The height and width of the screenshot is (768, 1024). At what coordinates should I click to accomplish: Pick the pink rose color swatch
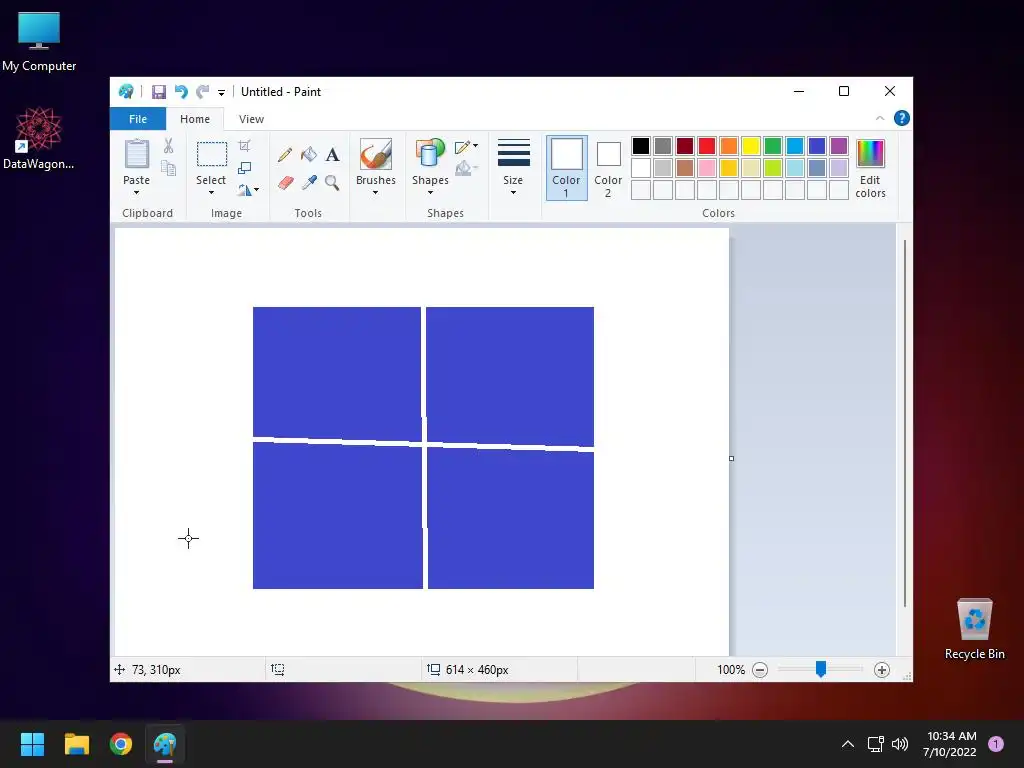pyautogui.click(x=707, y=168)
